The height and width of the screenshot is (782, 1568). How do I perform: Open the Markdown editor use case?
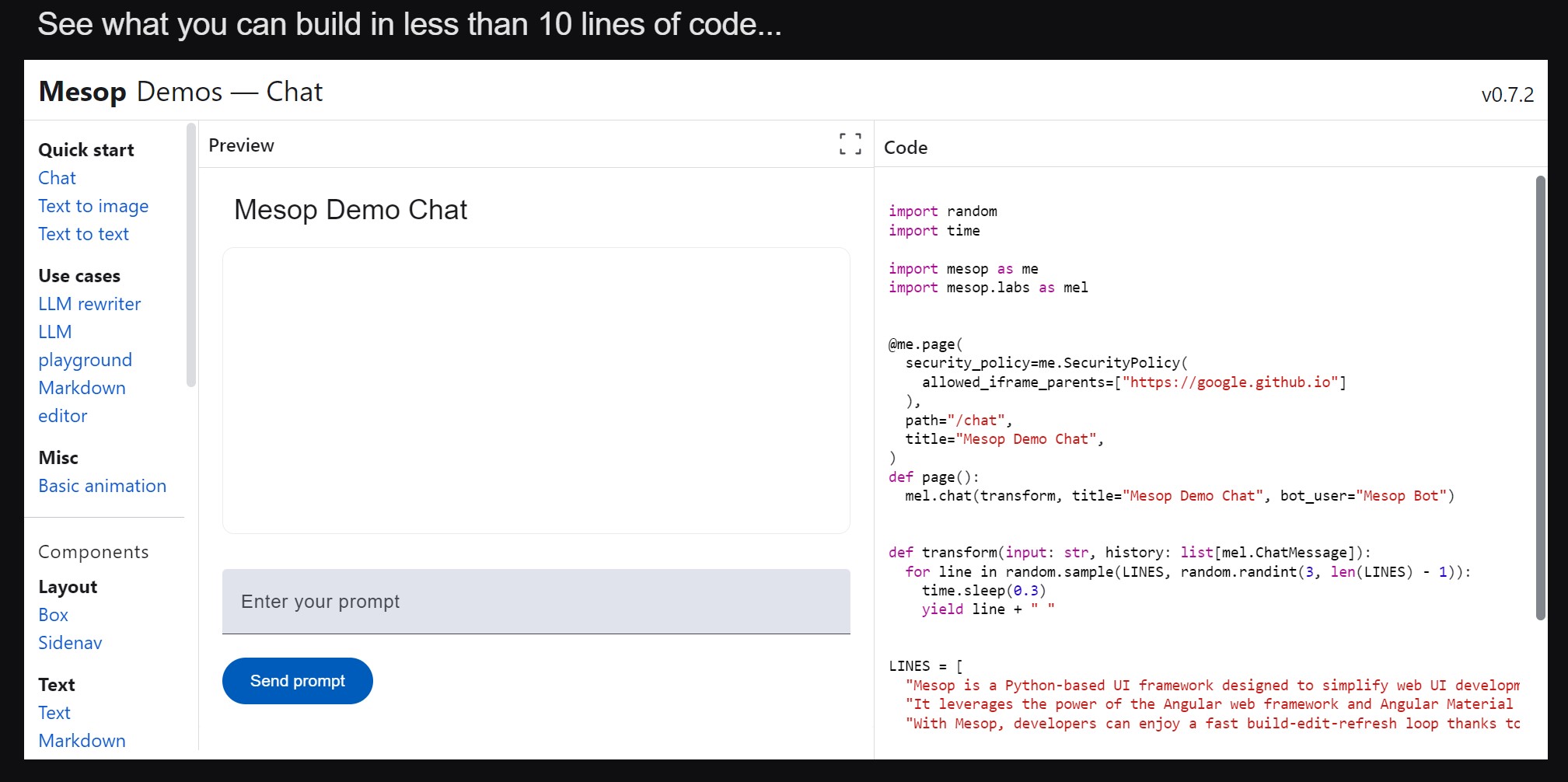(82, 402)
